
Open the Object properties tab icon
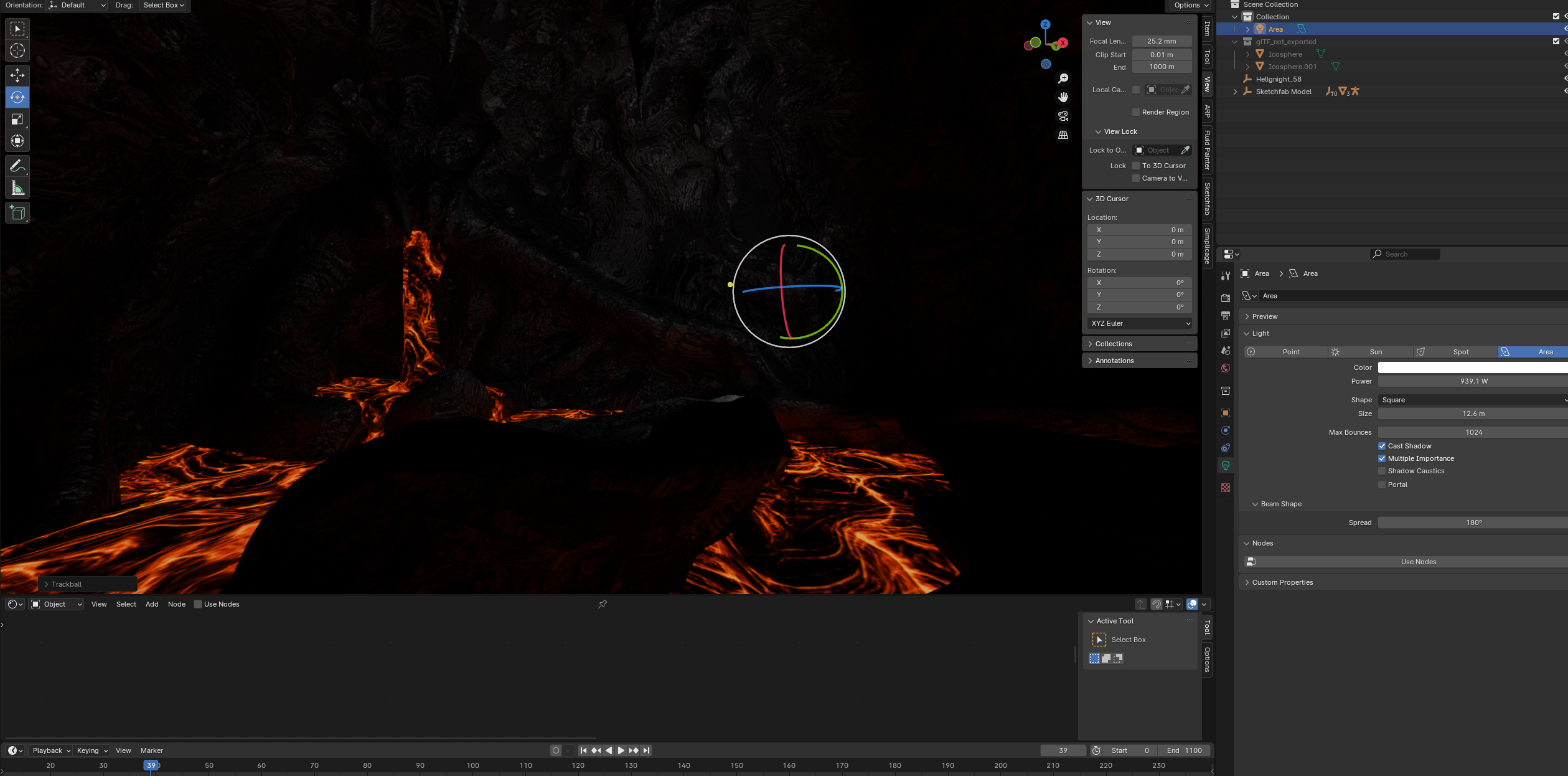click(x=1226, y=413)
